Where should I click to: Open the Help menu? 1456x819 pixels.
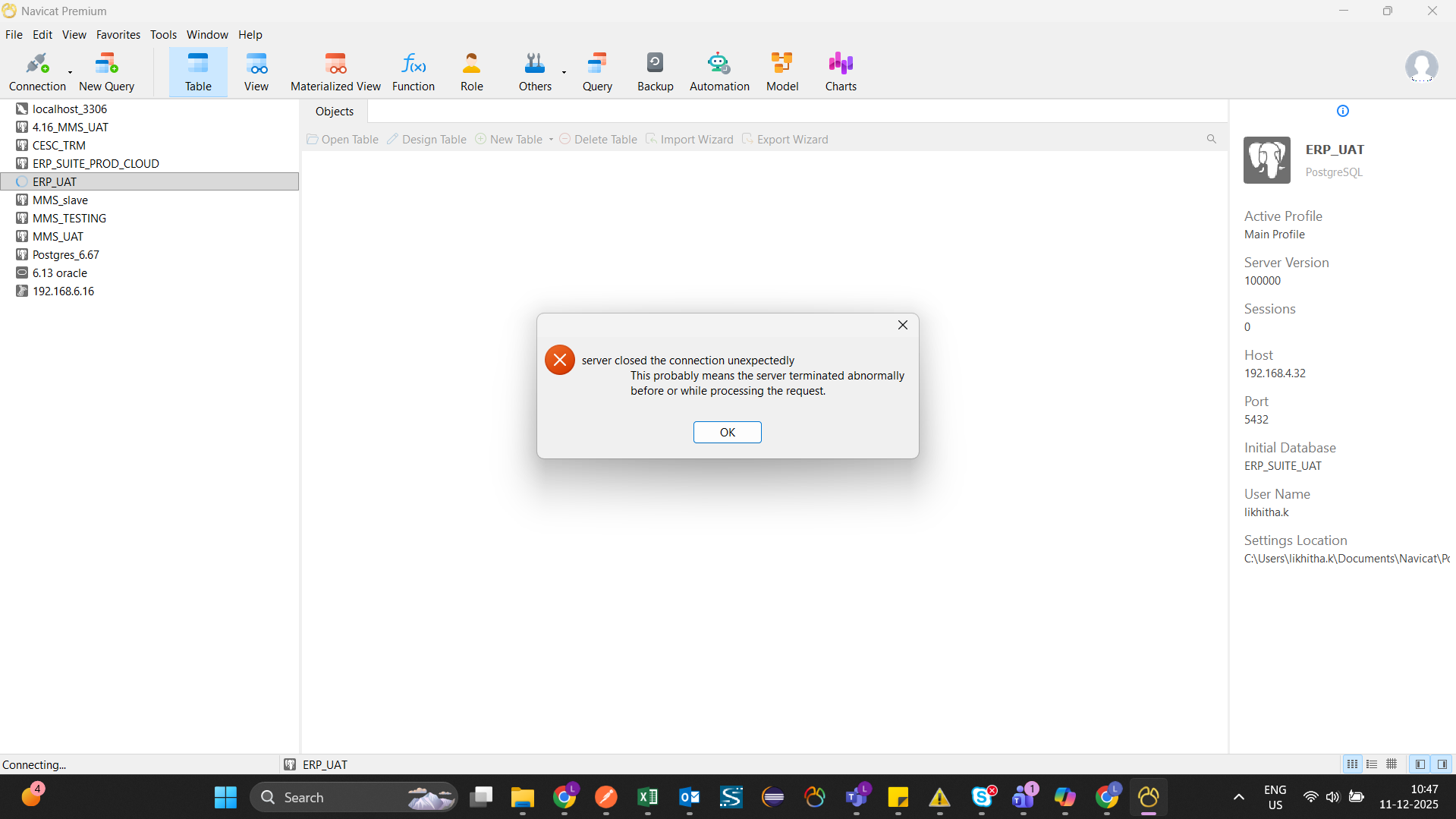pyautogui.click(x=250, y=35)
